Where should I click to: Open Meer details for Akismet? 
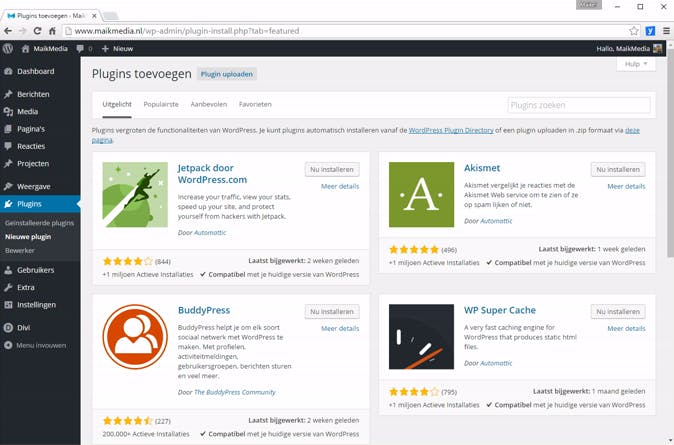[626, 186]
